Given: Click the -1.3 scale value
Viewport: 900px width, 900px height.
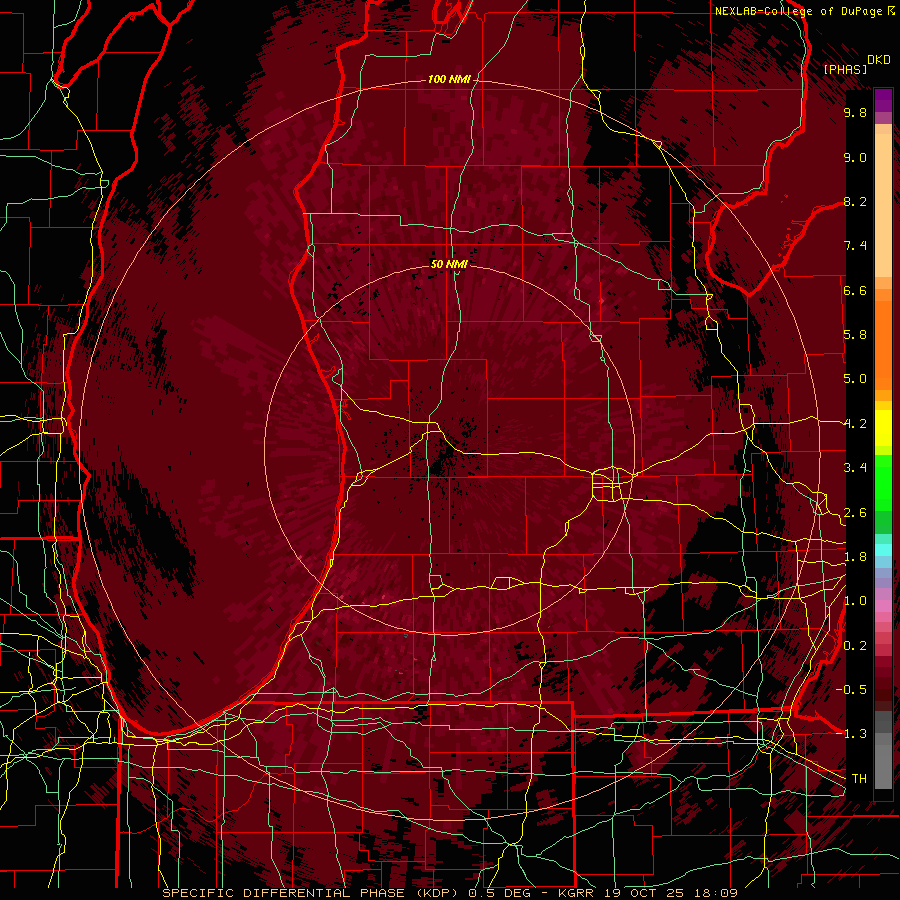Looking at the screenshot, I should 851,734.
